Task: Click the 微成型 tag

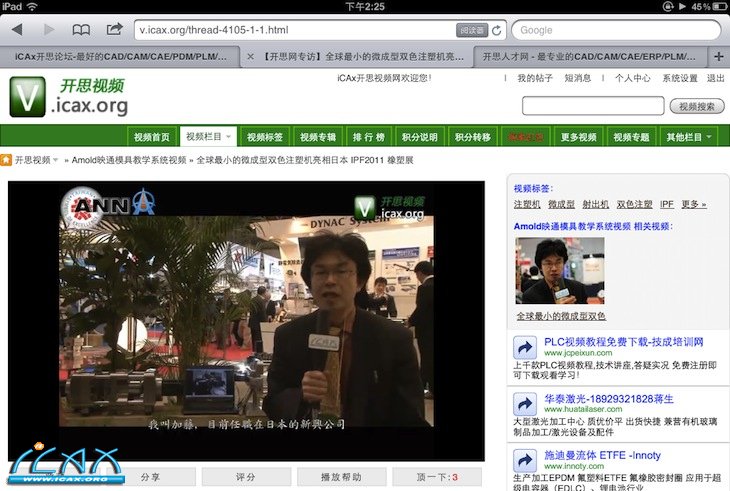Action: pos(561,204)
